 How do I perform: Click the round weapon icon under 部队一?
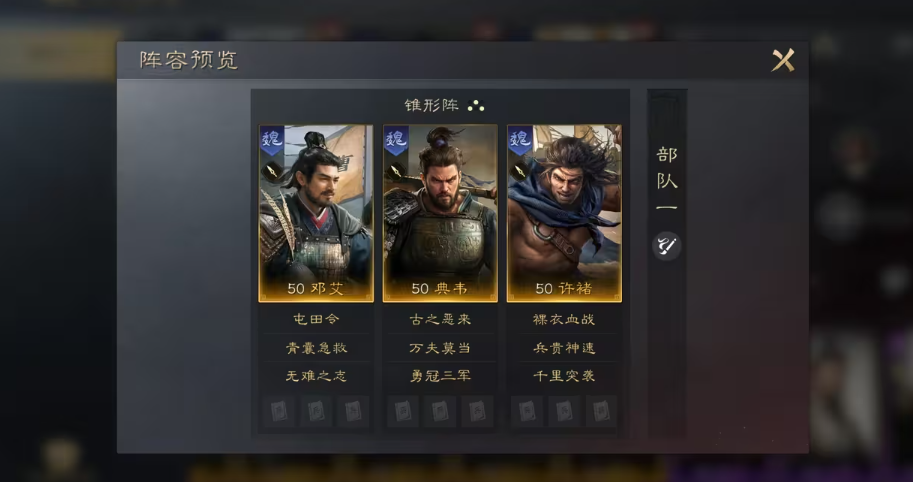[x=667, y=246]
